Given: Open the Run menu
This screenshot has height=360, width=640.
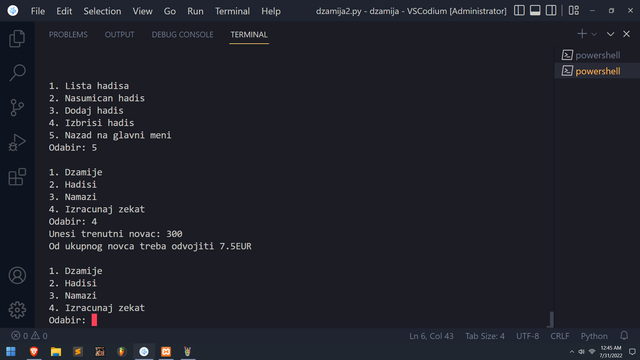Looking at the screenshot, I should point(196,11).
